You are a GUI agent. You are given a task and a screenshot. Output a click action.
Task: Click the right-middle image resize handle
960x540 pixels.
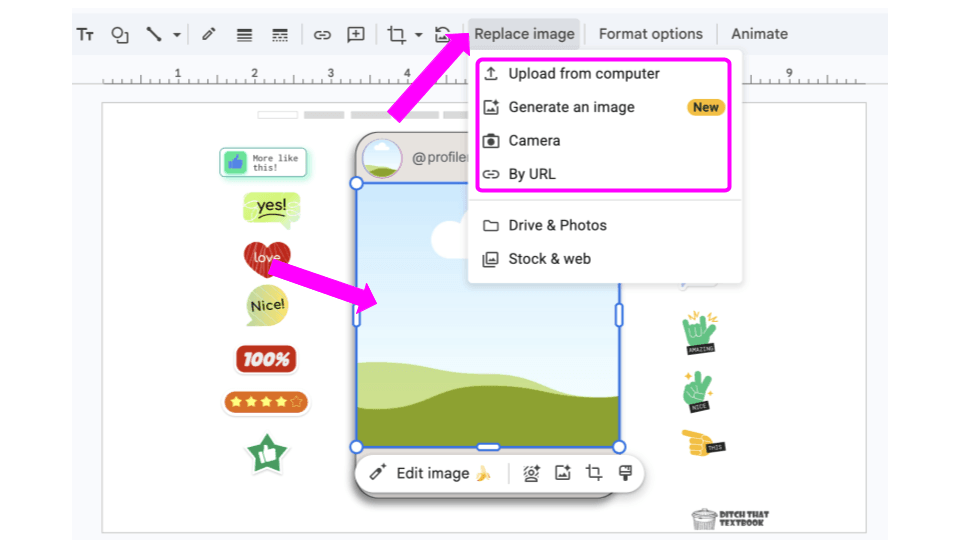tap(619, 315)
